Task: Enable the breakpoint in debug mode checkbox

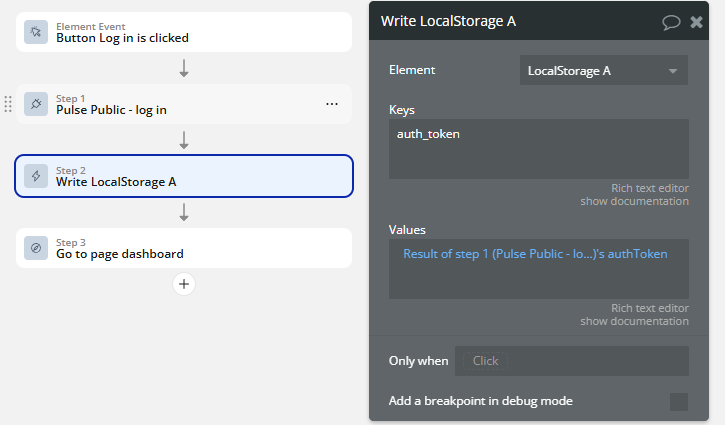Action: [x=679, y=402]
